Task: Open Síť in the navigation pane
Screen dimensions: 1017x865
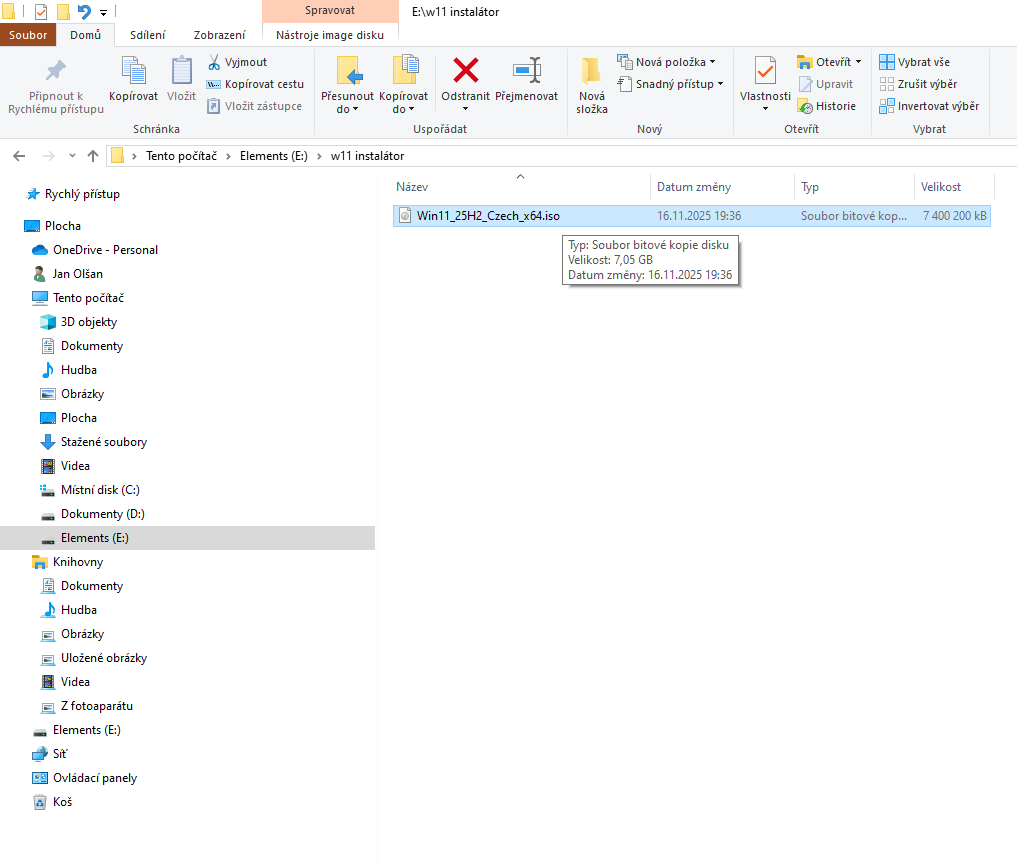Action: coord(50,754)
